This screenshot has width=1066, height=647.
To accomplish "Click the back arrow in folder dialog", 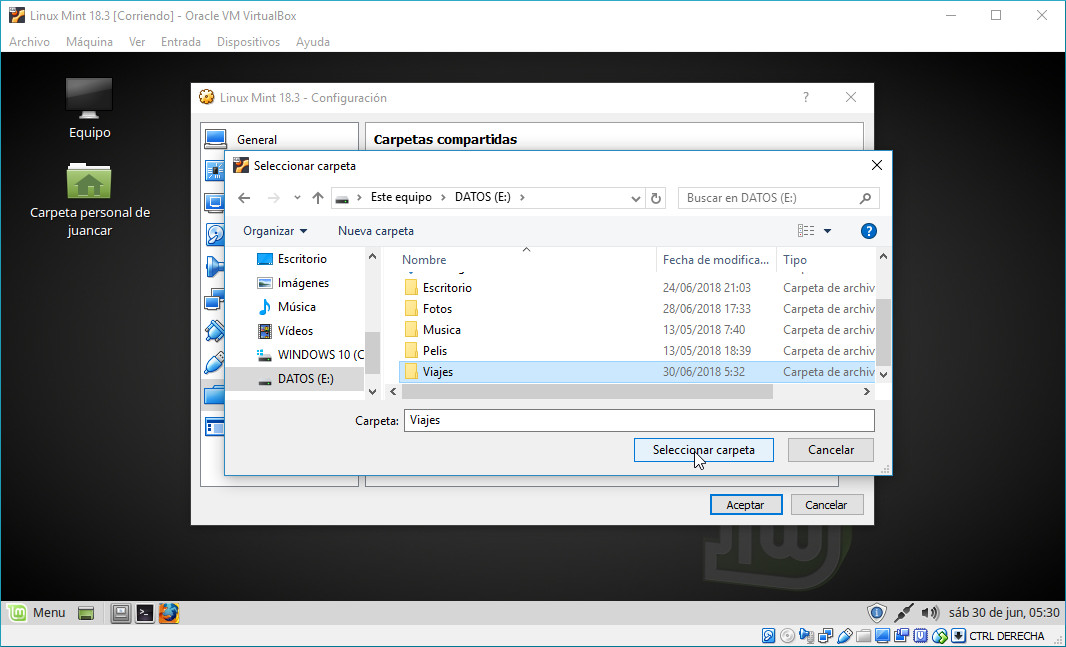I will pos(244,198).
